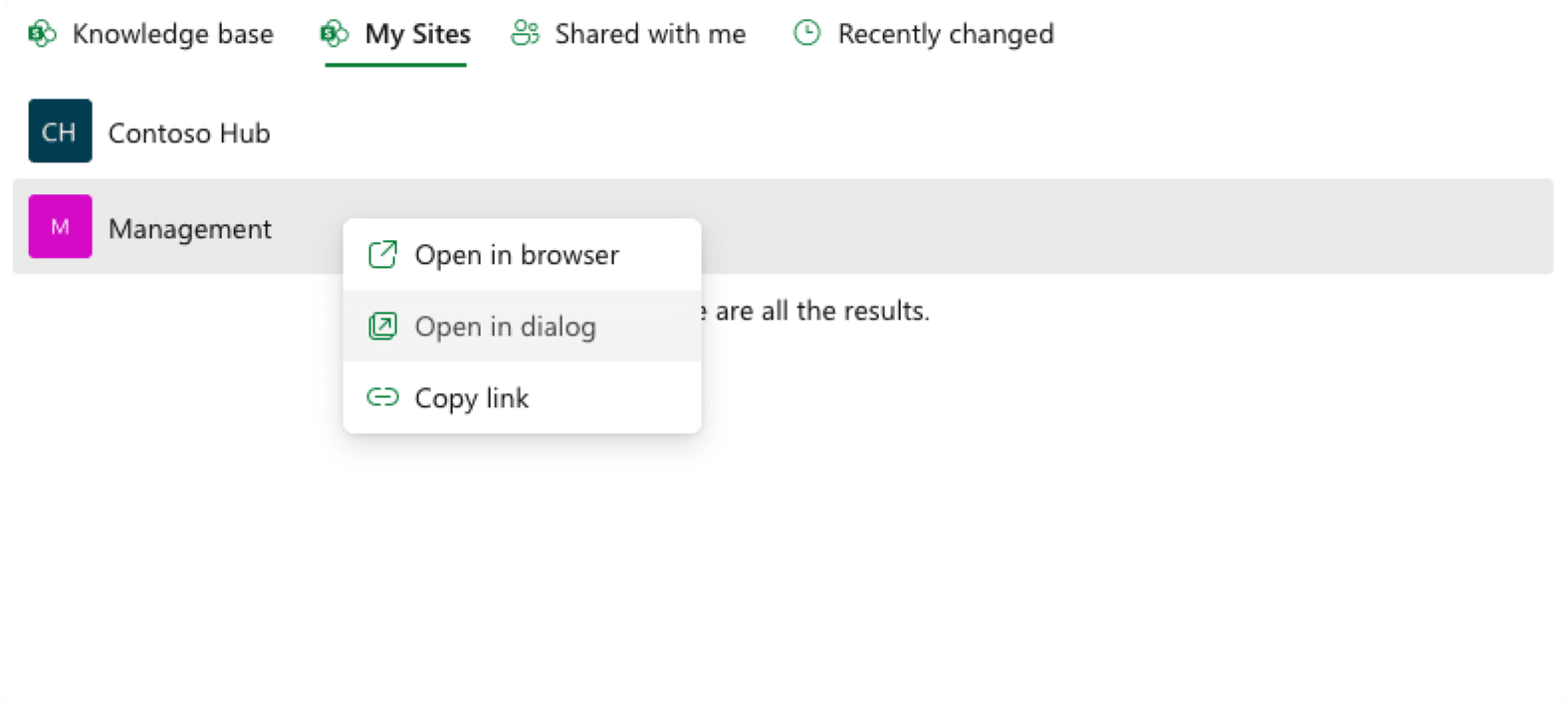Image resolution: width=1568 pixels, height=706 pixels.
Task: Click empty area of highlighted Management row
Action: click(1095, 226)
